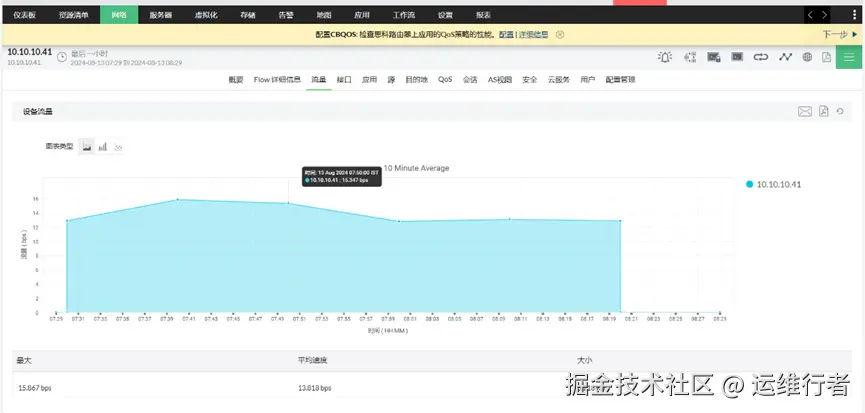Open the 地图 menu
The height and width of the screenshot is (413, 865).
[x=324, y=15]
